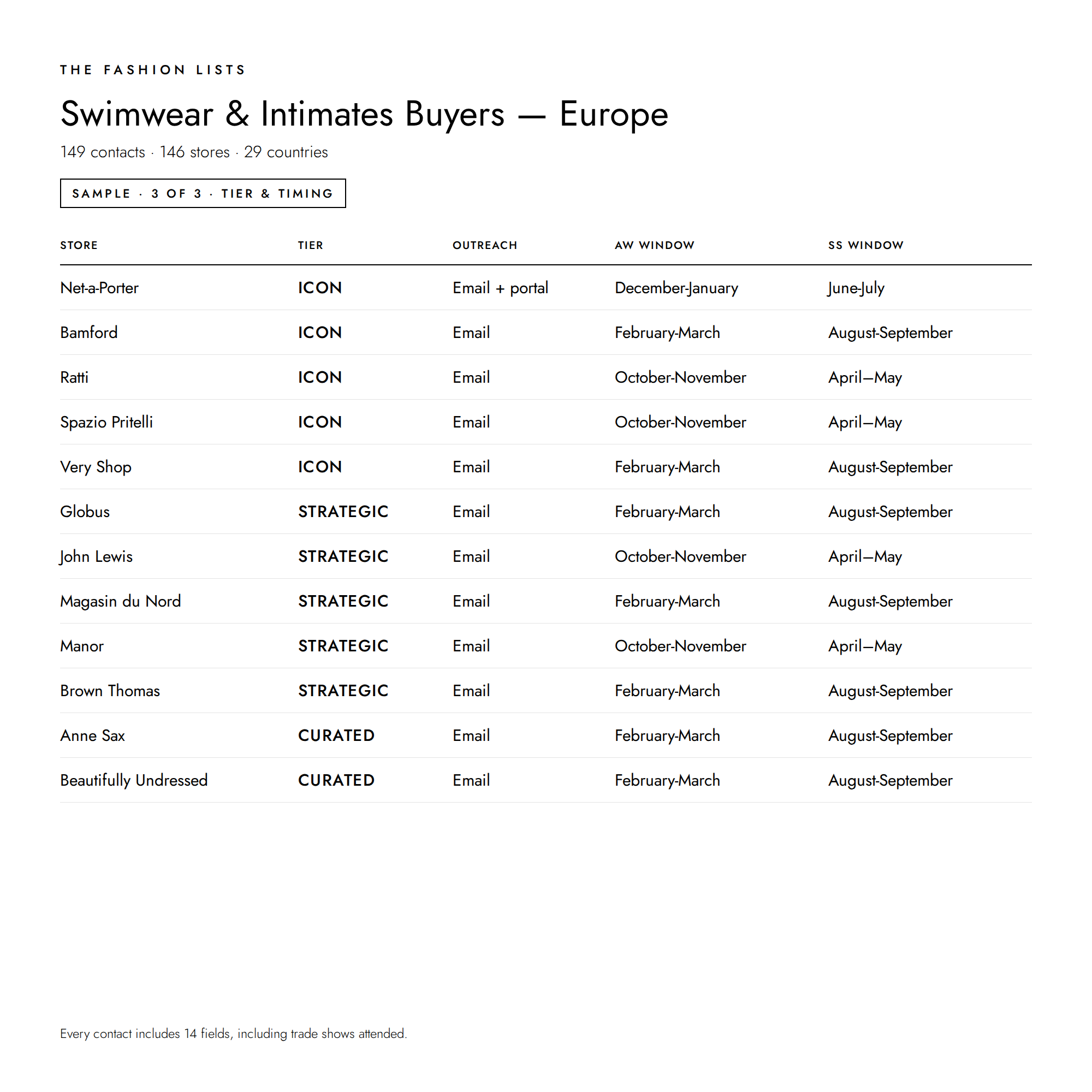Select the Spazio Pritelli store name

pos(107,422)
